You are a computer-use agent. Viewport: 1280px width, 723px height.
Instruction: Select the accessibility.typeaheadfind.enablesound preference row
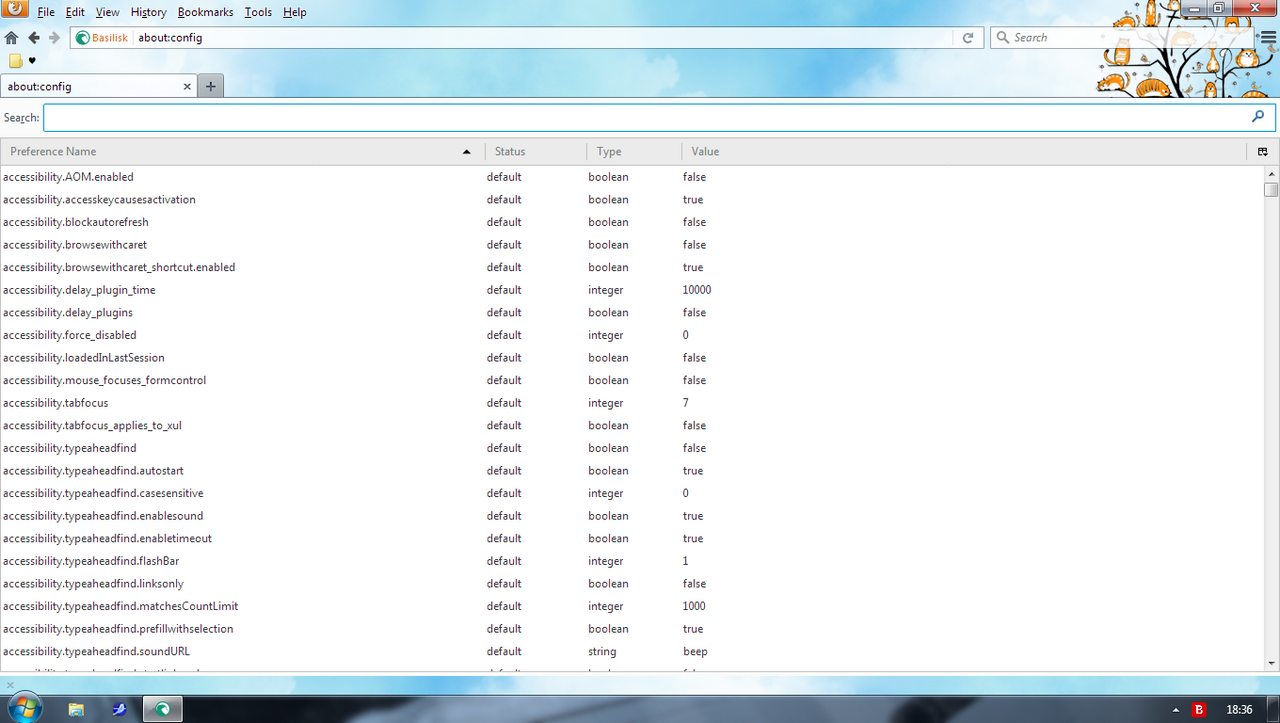point(103,516)
